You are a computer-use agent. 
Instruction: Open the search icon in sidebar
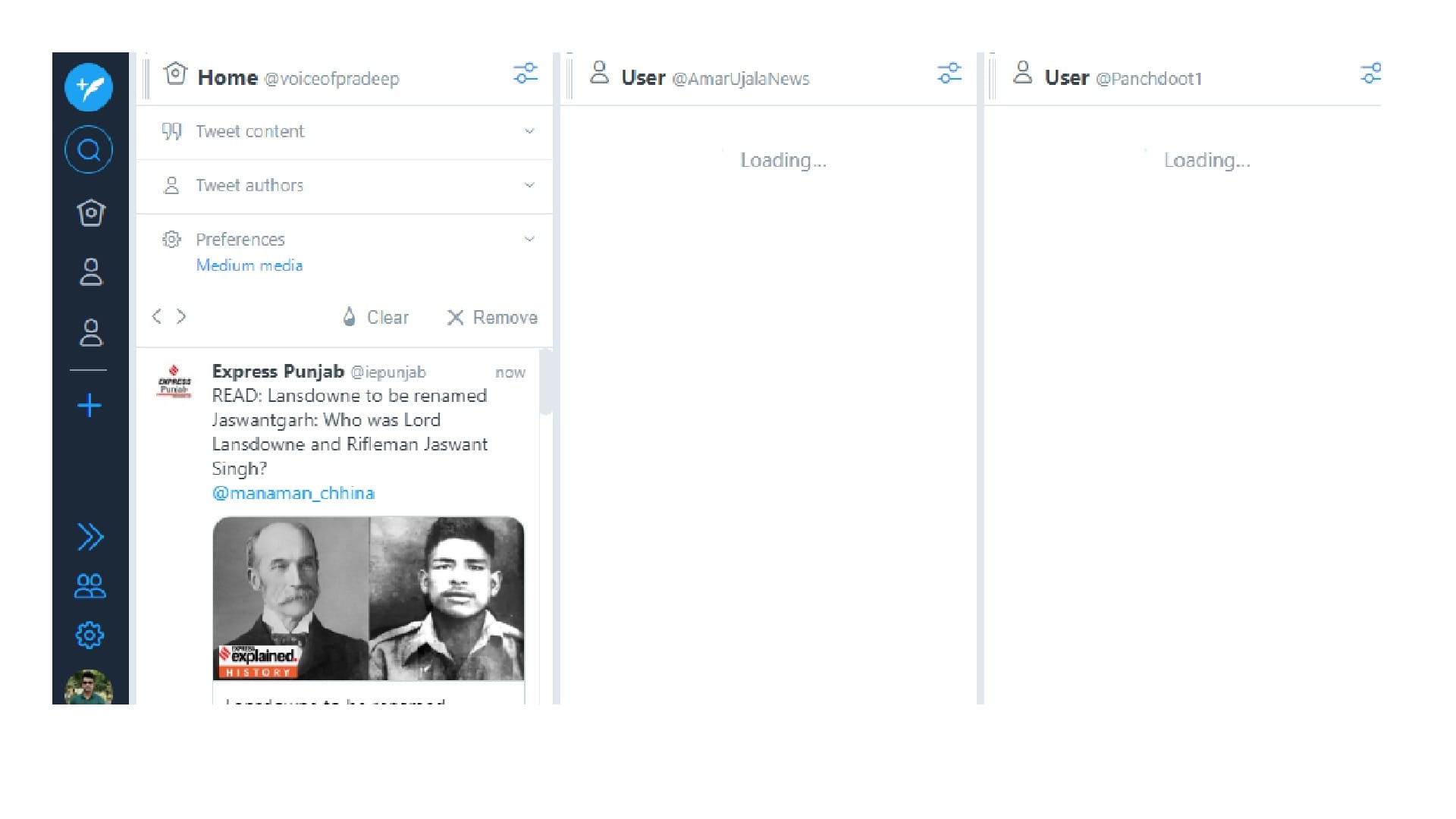[89, 149]
